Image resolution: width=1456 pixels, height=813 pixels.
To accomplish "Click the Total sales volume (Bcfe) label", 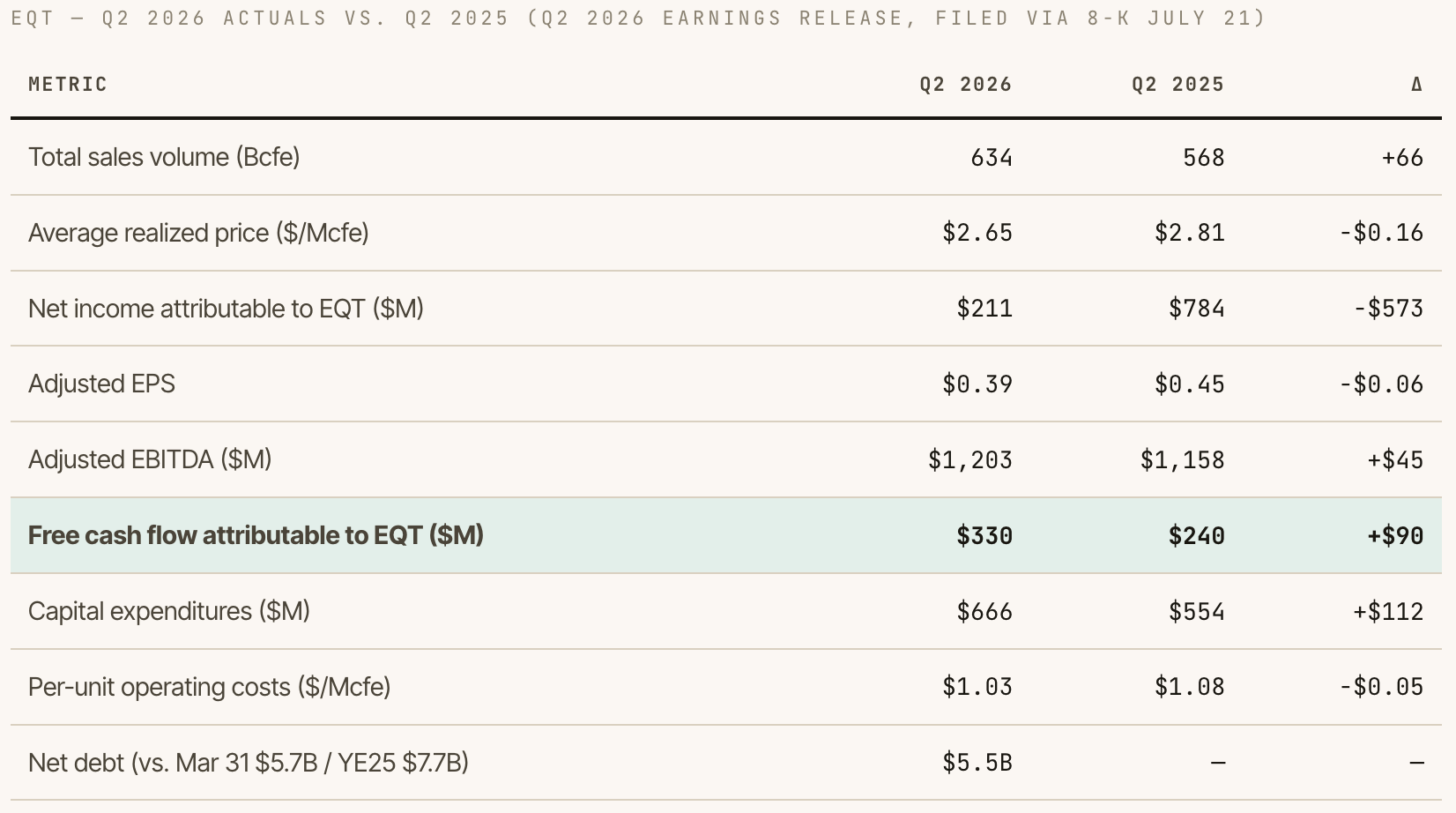I will [164, 157].
